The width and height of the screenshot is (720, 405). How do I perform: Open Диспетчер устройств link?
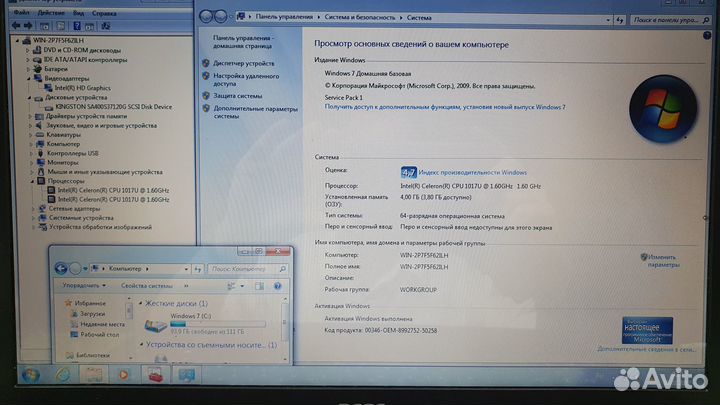click(243, 63)
